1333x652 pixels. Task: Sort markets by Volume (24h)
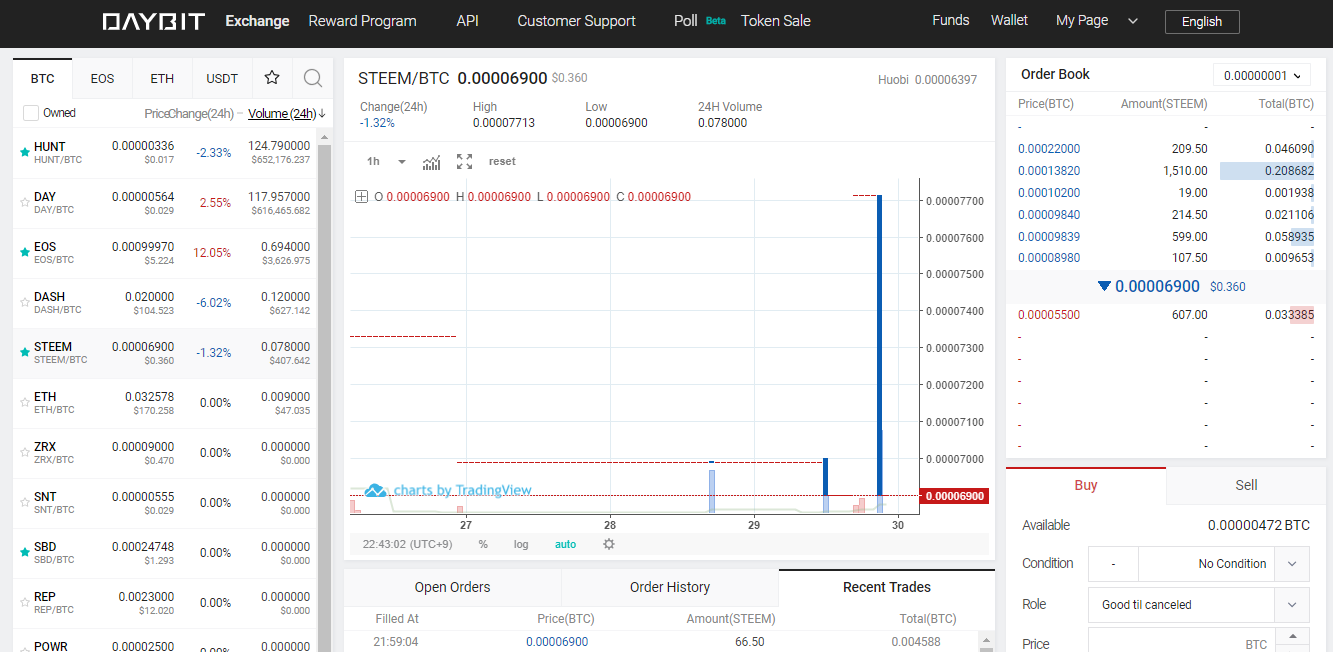[x=286, y=113]
